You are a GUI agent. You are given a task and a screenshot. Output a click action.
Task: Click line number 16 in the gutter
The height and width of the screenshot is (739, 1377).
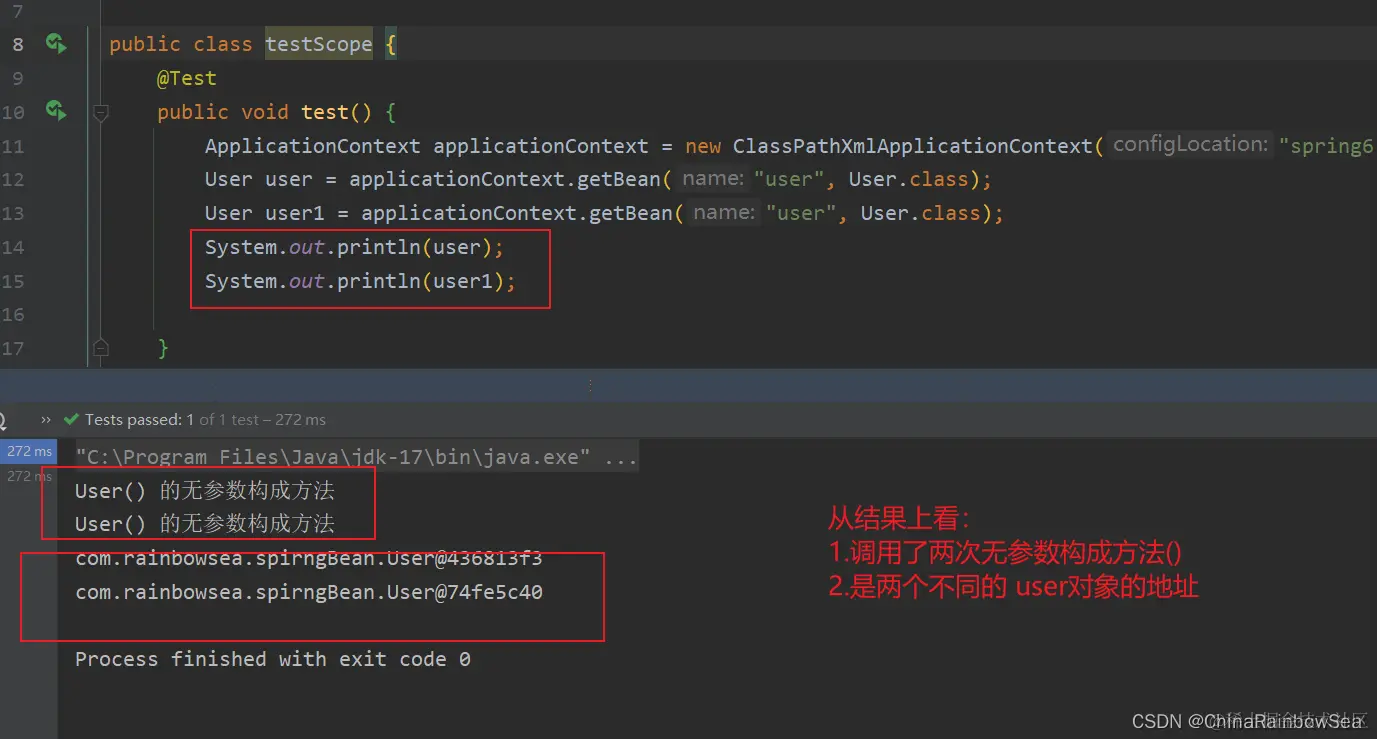pos(12,314)
